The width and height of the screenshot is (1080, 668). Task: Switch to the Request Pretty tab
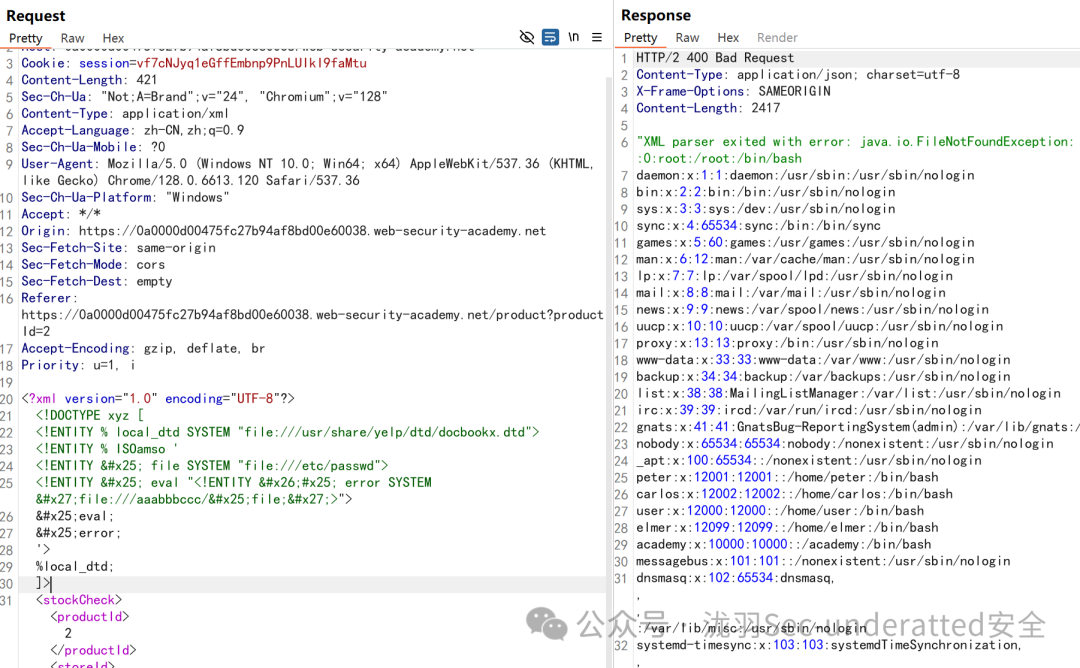[25, 39]
